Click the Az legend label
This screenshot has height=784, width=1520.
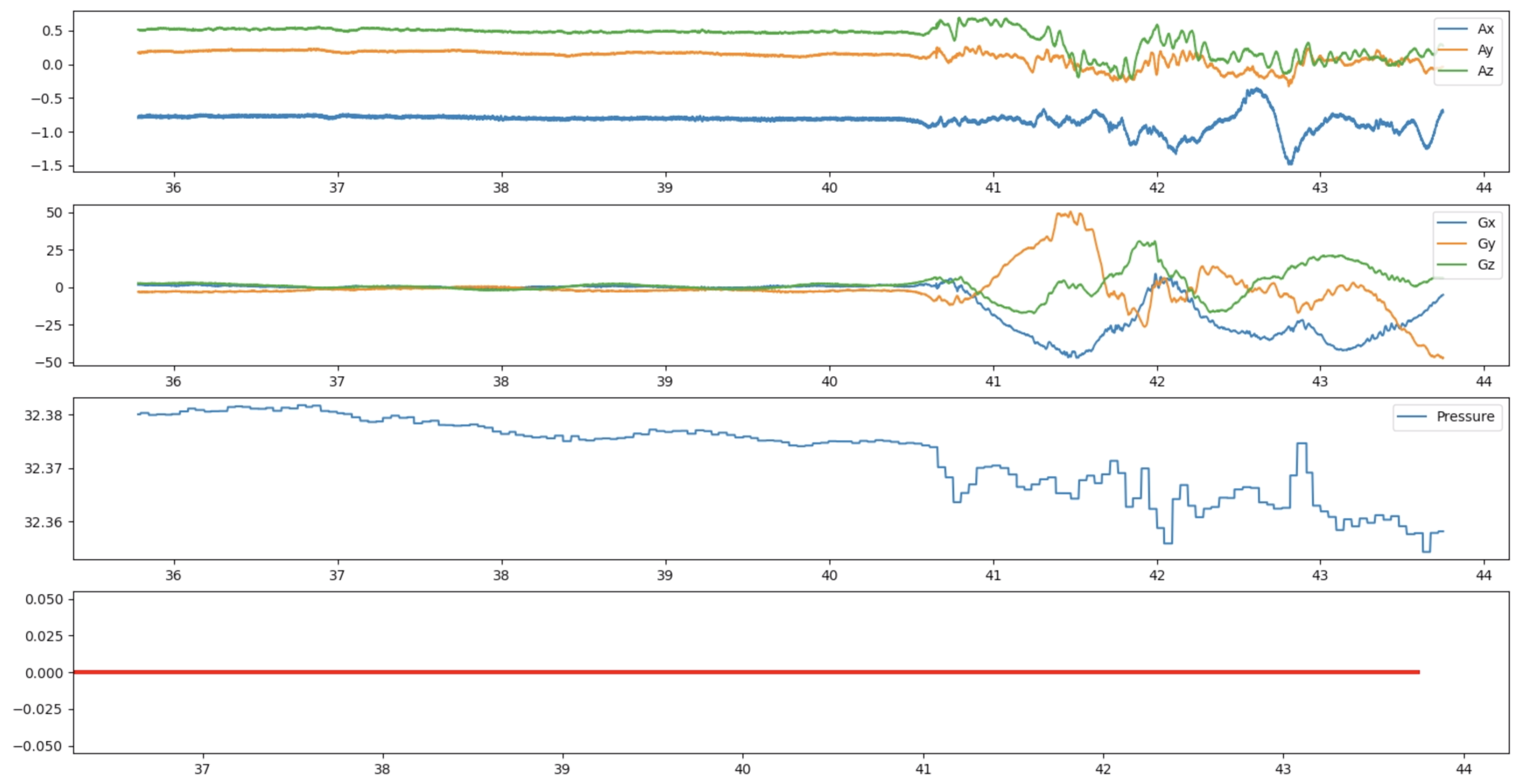1485,71
